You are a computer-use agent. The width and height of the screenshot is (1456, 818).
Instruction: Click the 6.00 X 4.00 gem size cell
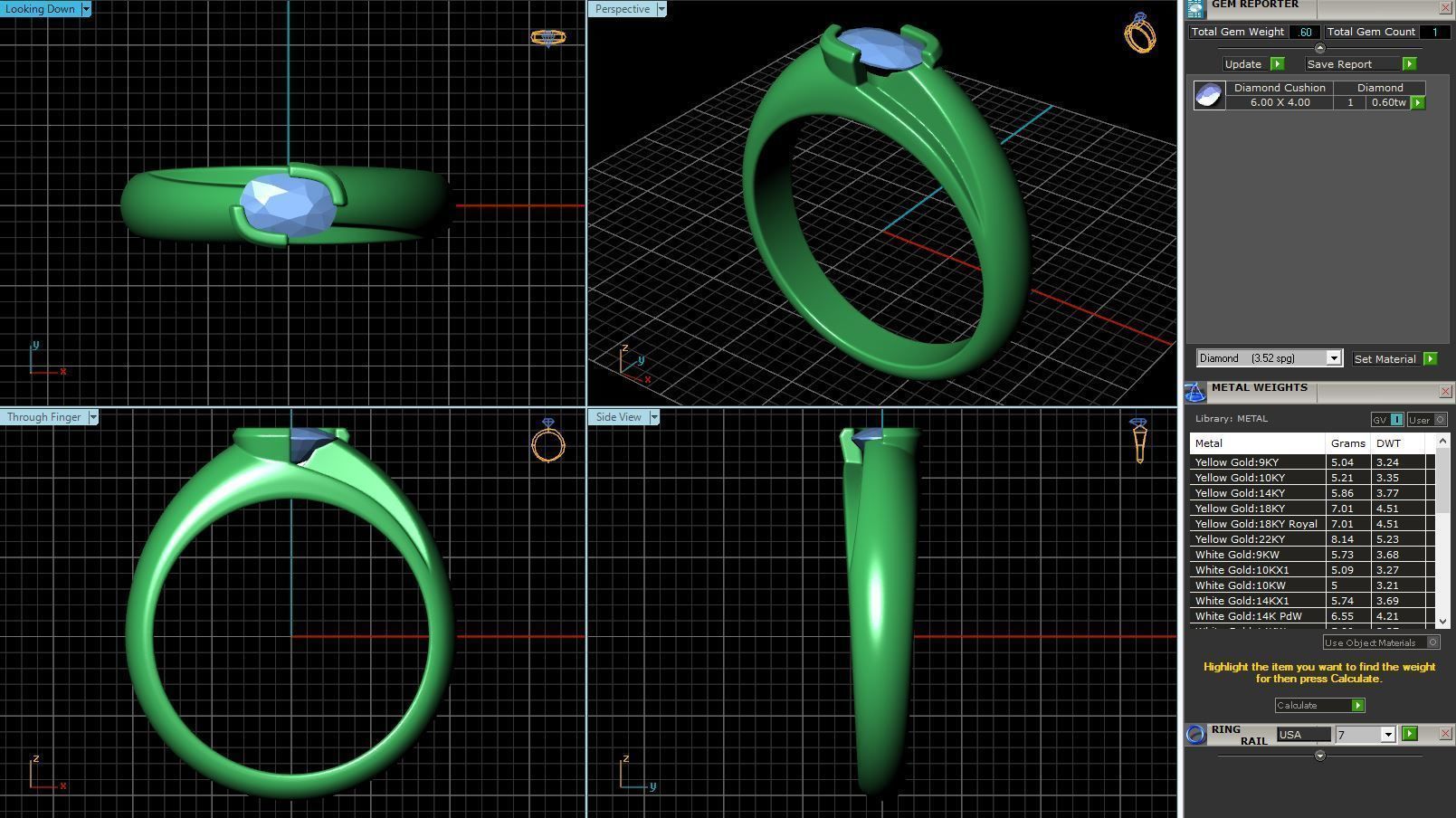[1280, 103]
